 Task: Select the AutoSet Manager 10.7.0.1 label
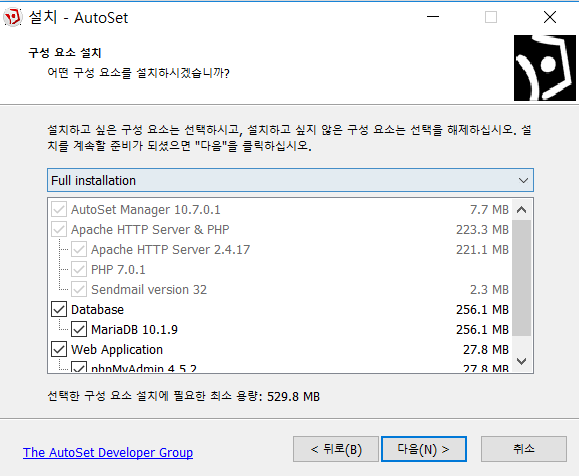[146, 210]
